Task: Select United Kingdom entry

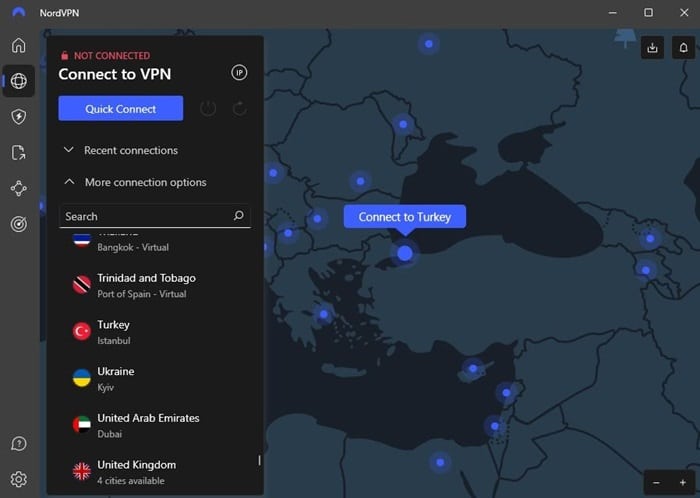Action: (154, 472)
